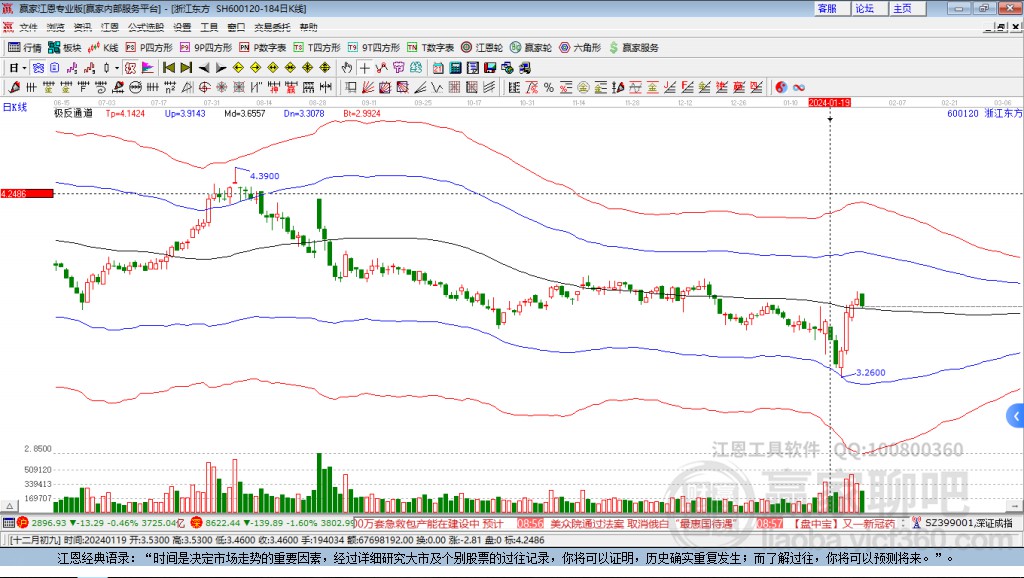Image resolution: width=1024 pixels, height=578 pixels.
Task: Open the 六角形 hexagon tool
Action: point(579,47)
